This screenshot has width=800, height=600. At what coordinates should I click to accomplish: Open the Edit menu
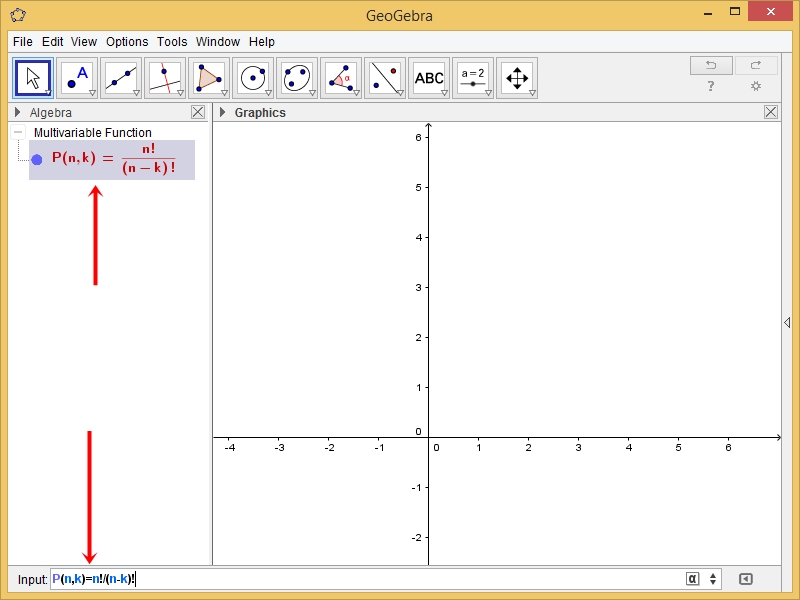click(x=53, y=41)
